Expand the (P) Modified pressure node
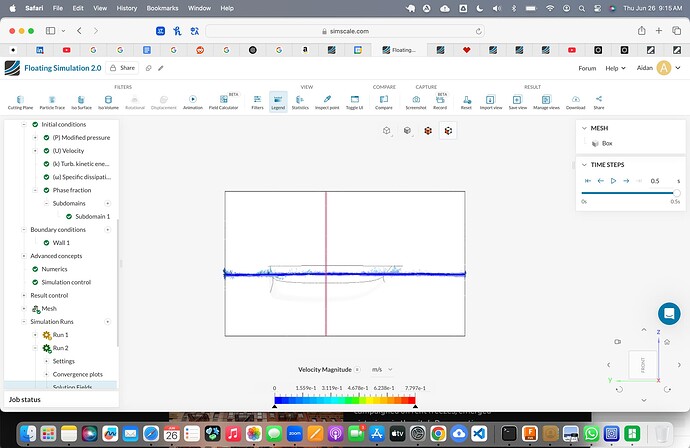 (35, 138)
